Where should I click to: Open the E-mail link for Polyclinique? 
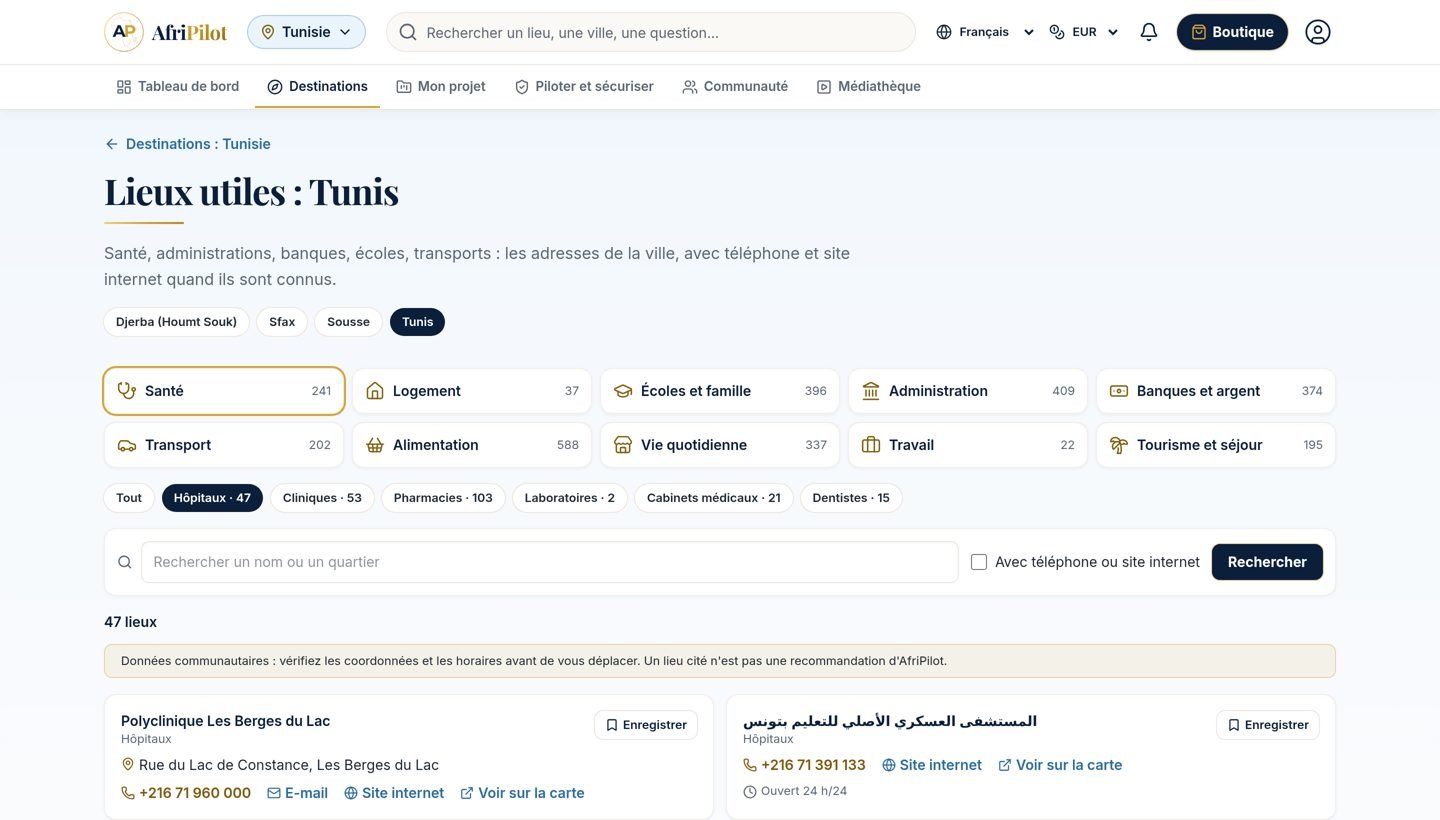[297, 793]
